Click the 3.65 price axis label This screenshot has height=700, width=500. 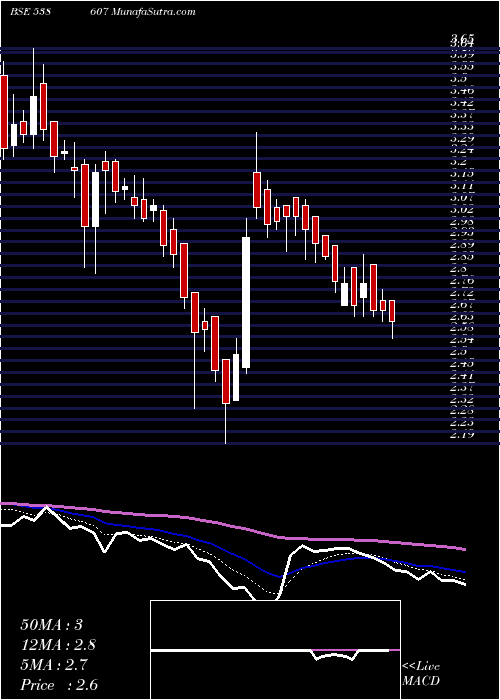(x=462, y=38)
